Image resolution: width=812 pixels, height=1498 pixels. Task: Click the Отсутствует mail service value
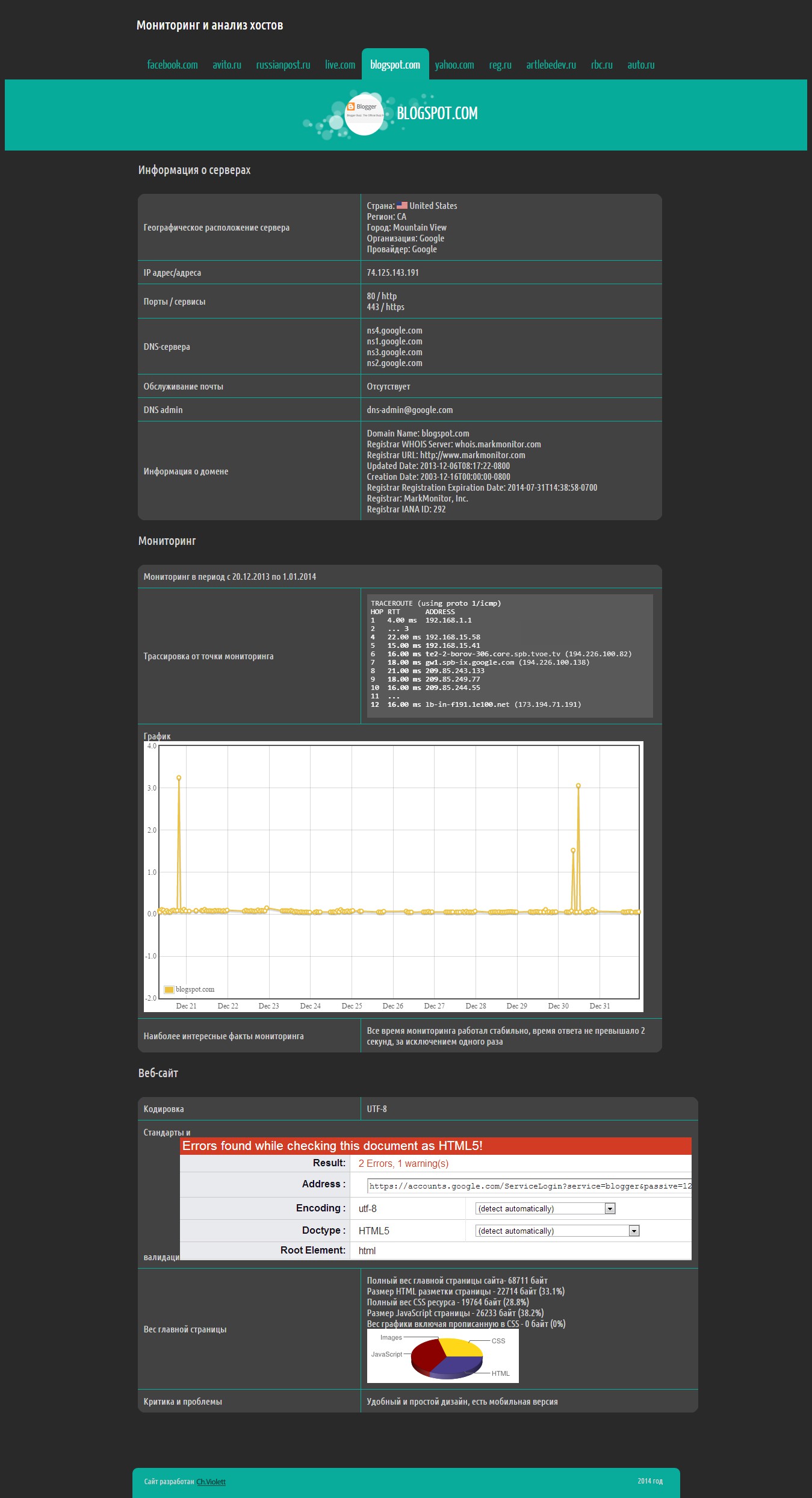(389, 386)
